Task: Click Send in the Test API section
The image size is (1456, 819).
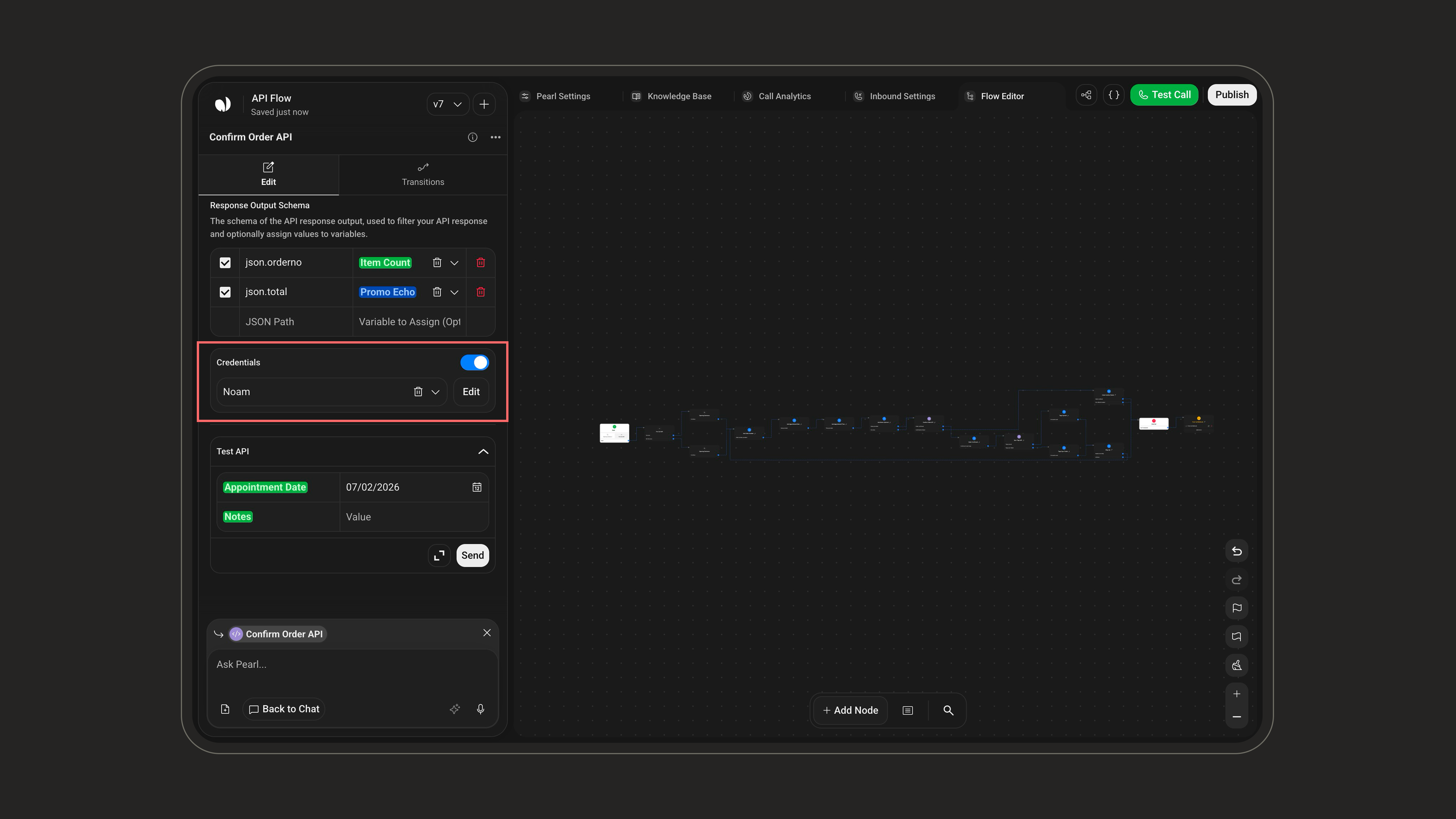Action: click(x=473, y=556)
